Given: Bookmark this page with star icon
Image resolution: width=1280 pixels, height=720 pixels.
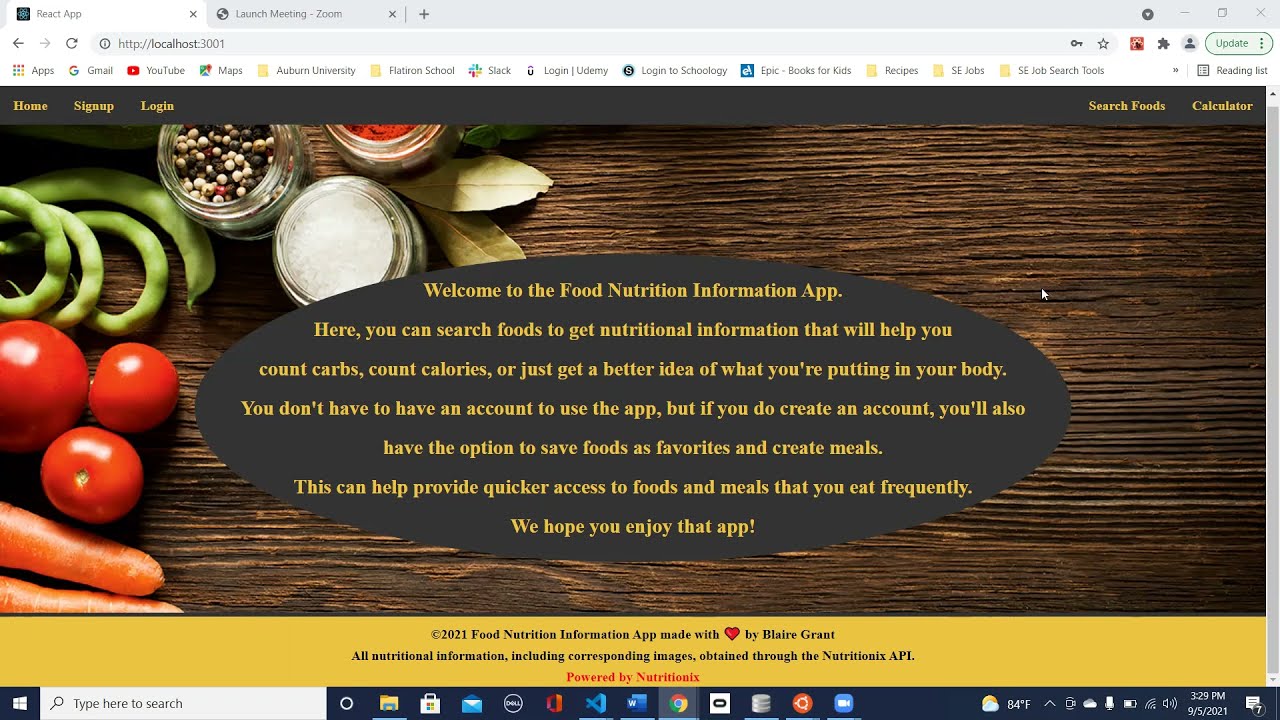Looking at the screenshot, I should 1103,43.
